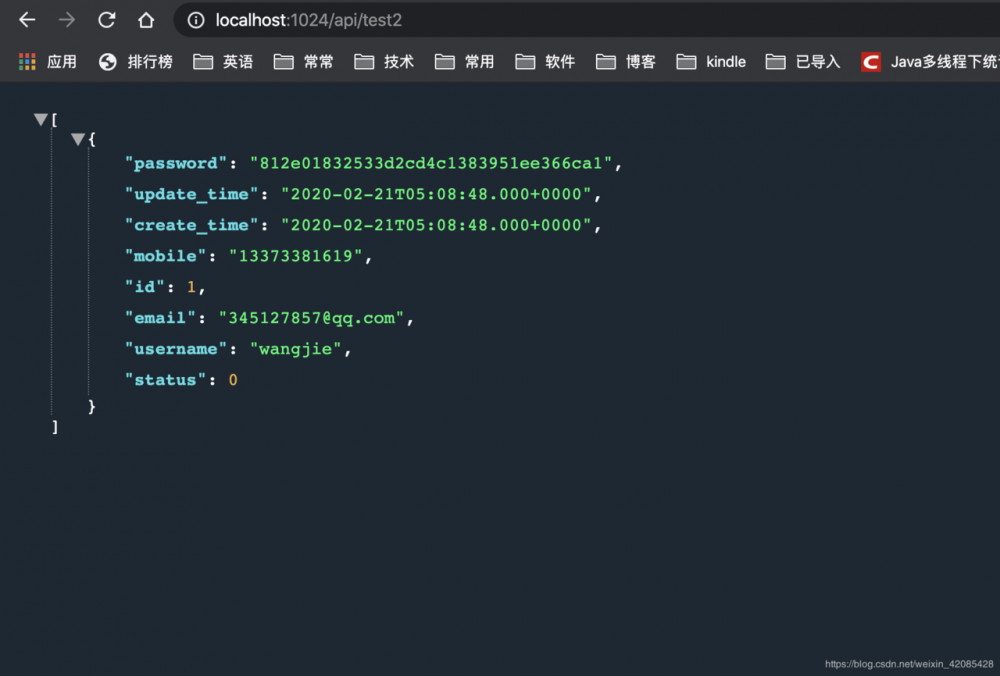Open the 软件 bookmarks folder
This screenshot has width=1000, height=676.
coord(525,61)
